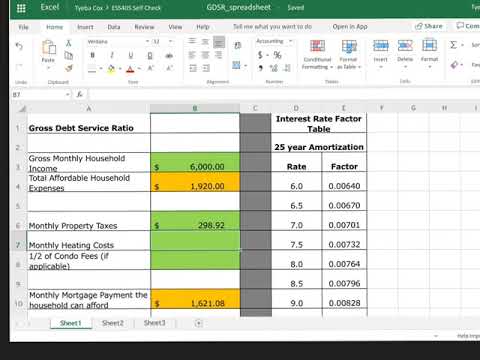Click the Undo arrow icon
Screen dimensions: 480x360
click(19, 46)
